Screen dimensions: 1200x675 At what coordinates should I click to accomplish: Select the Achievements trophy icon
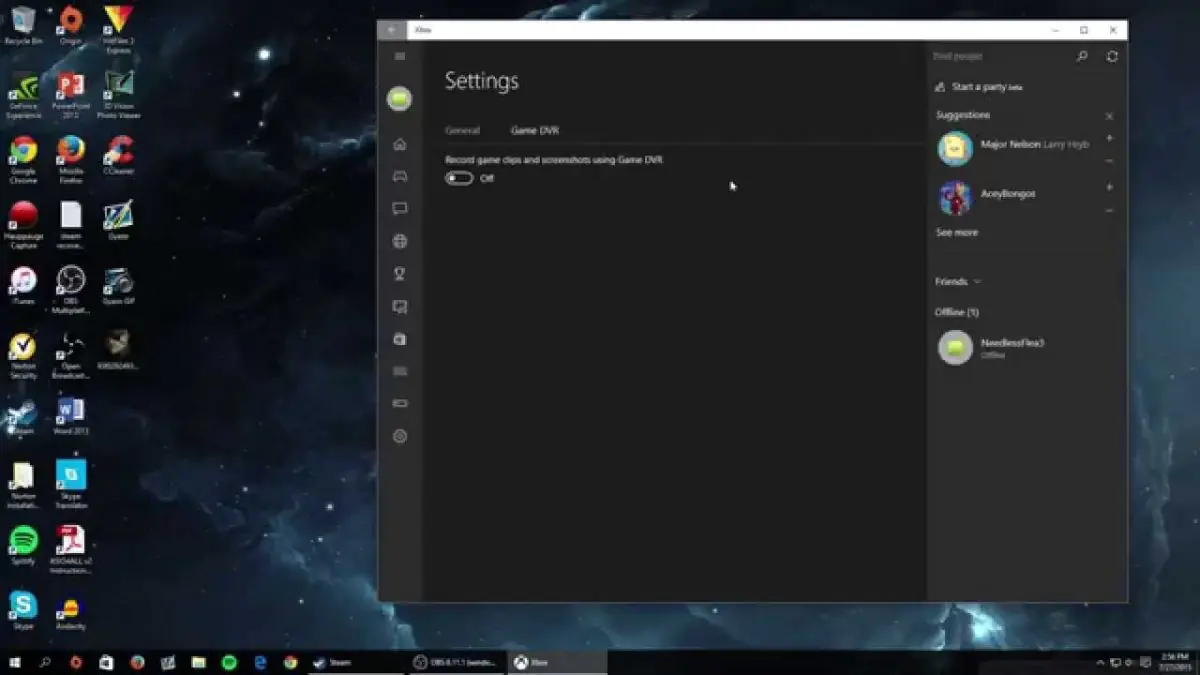[x=400, y=272]
